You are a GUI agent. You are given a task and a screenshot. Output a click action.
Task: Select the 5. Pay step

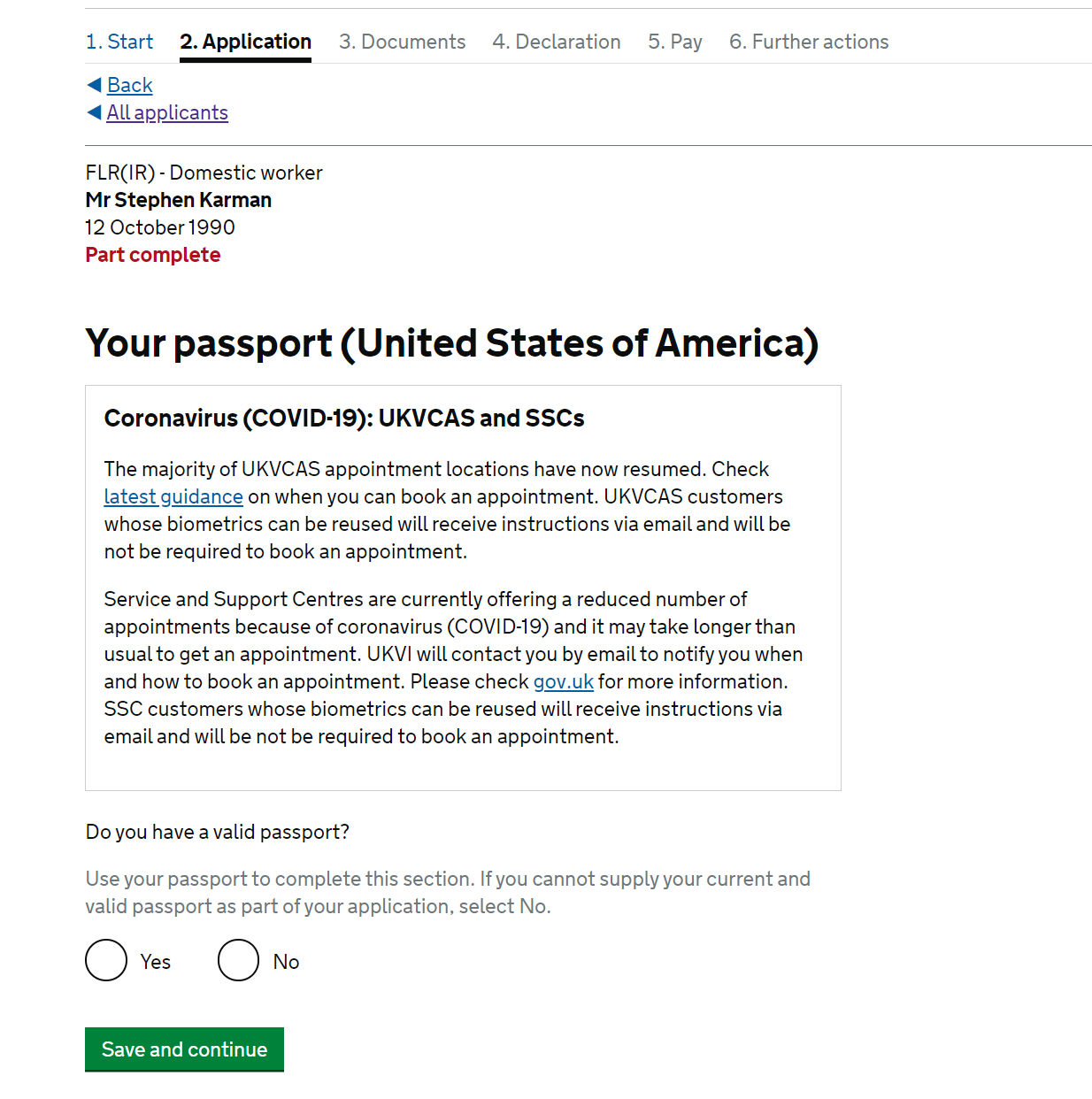click(675, 42)
